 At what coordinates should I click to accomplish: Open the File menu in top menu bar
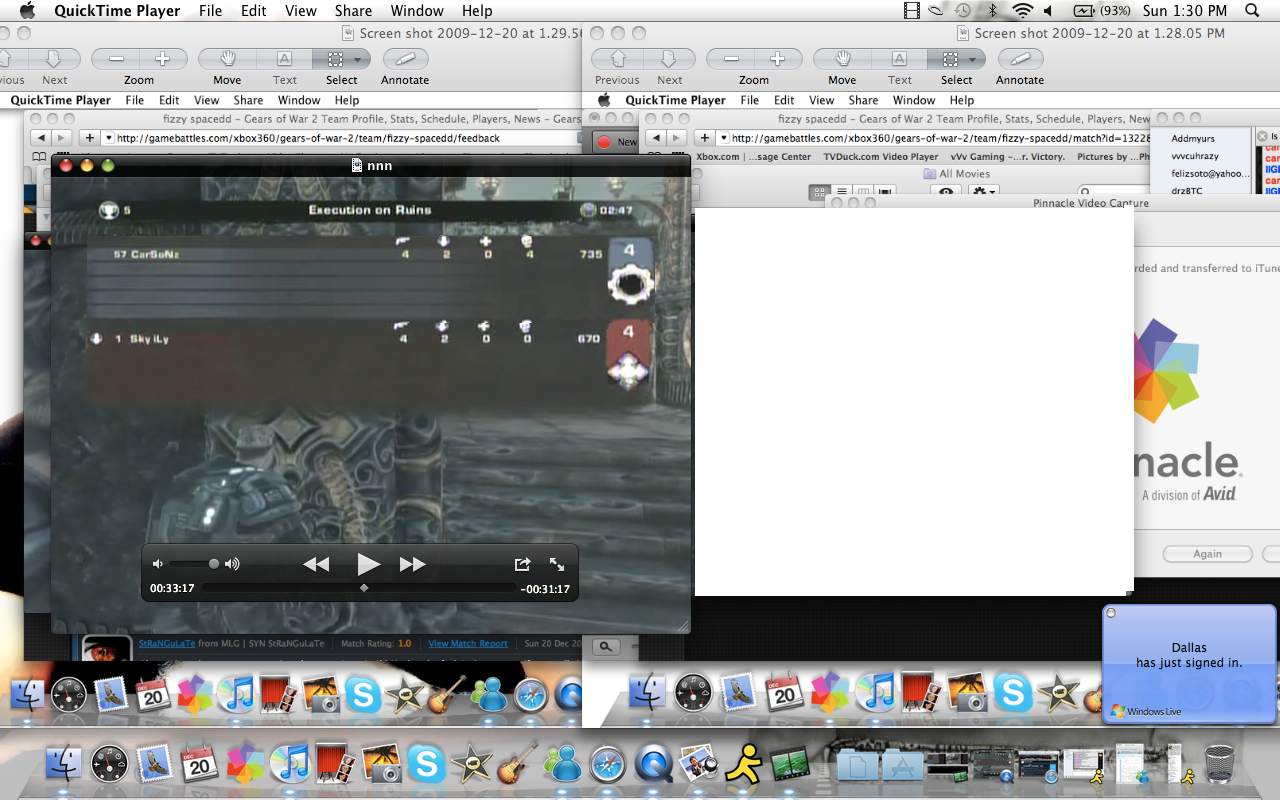(210, 11)
